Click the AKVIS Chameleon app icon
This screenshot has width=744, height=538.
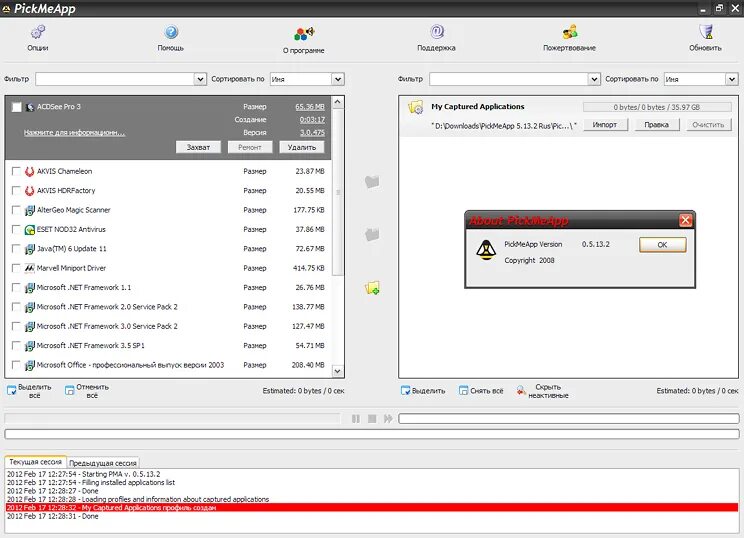pyautogui.click(x=29, y=171)
